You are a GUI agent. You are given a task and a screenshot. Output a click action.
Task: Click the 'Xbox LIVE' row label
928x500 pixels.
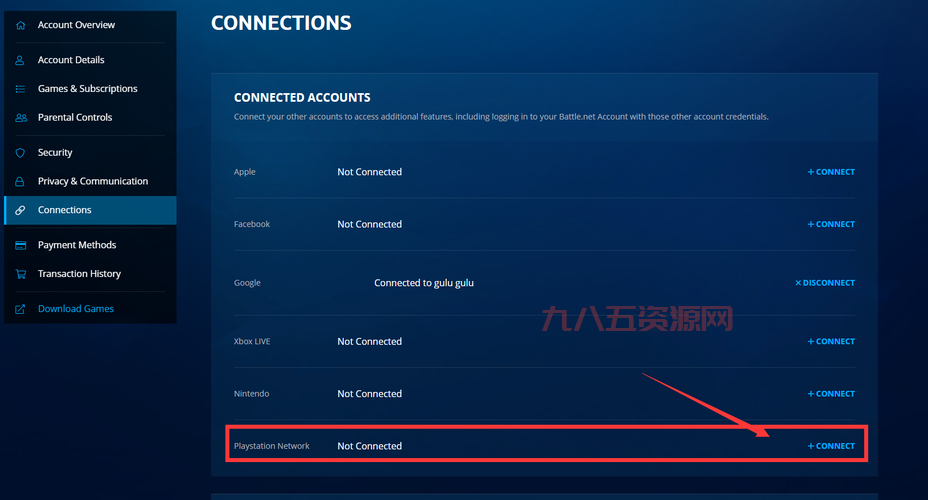coord(252,341)
